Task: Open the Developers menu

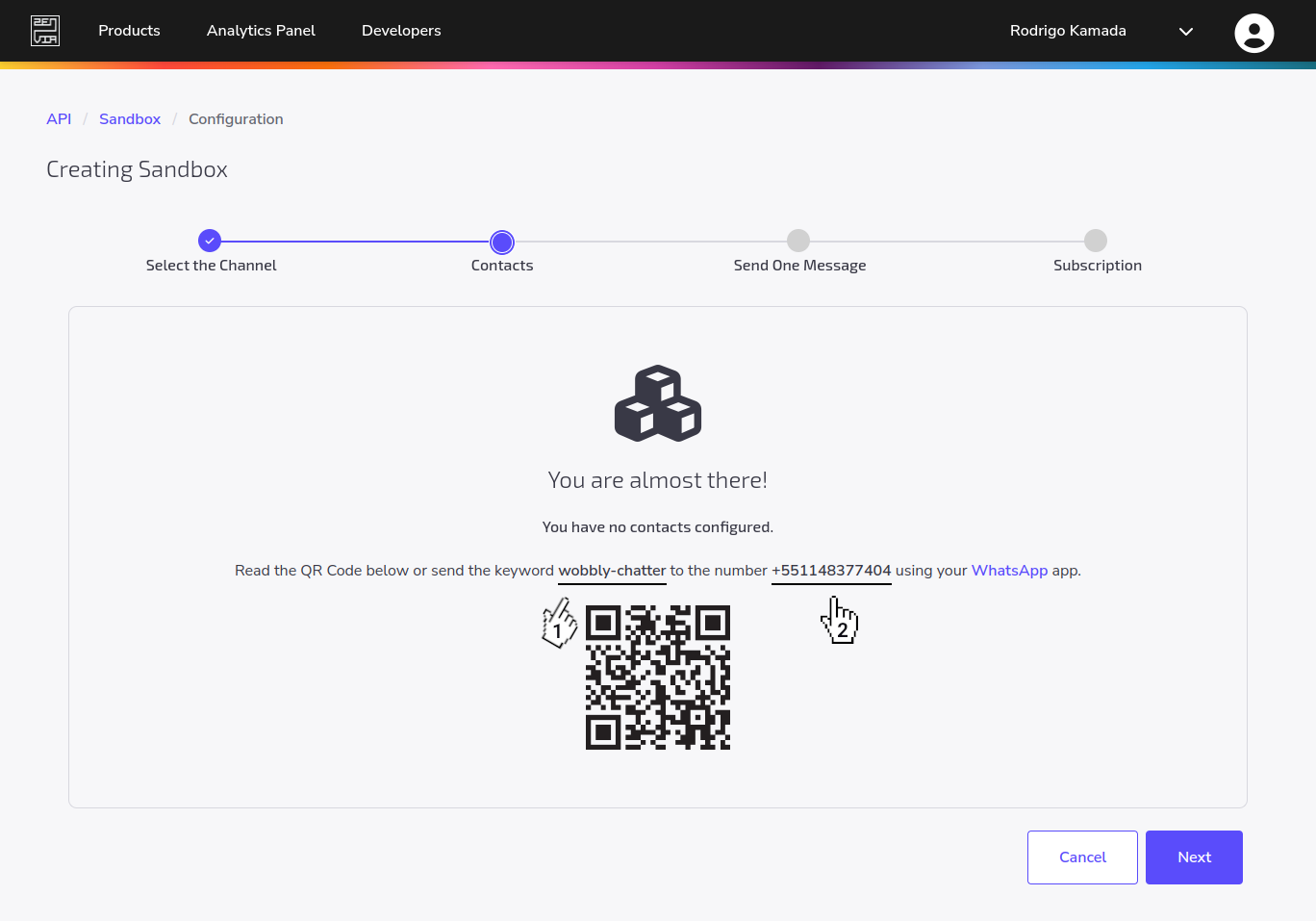Action: pos(401,30)
